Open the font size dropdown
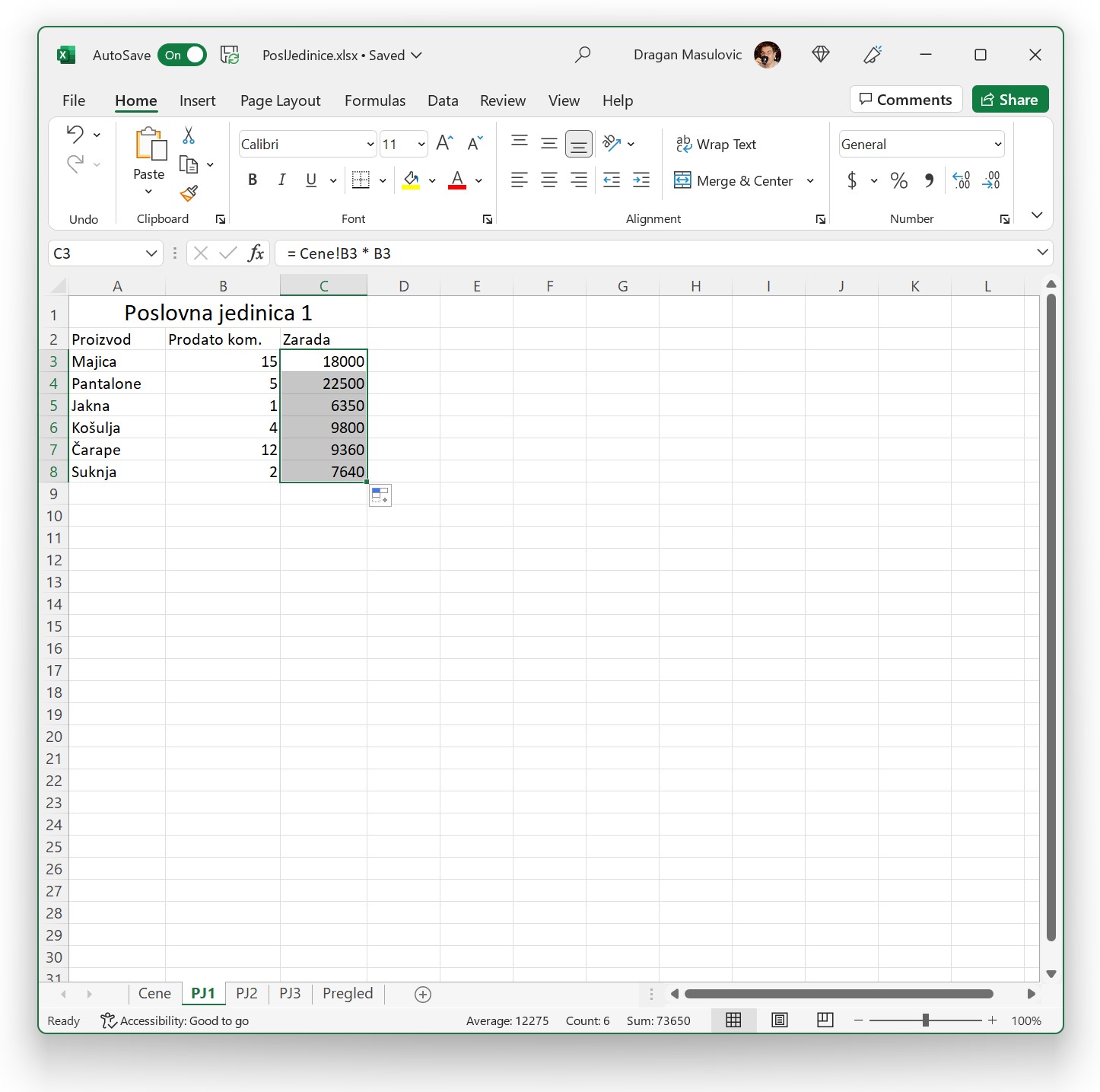 tap(421, 145)
